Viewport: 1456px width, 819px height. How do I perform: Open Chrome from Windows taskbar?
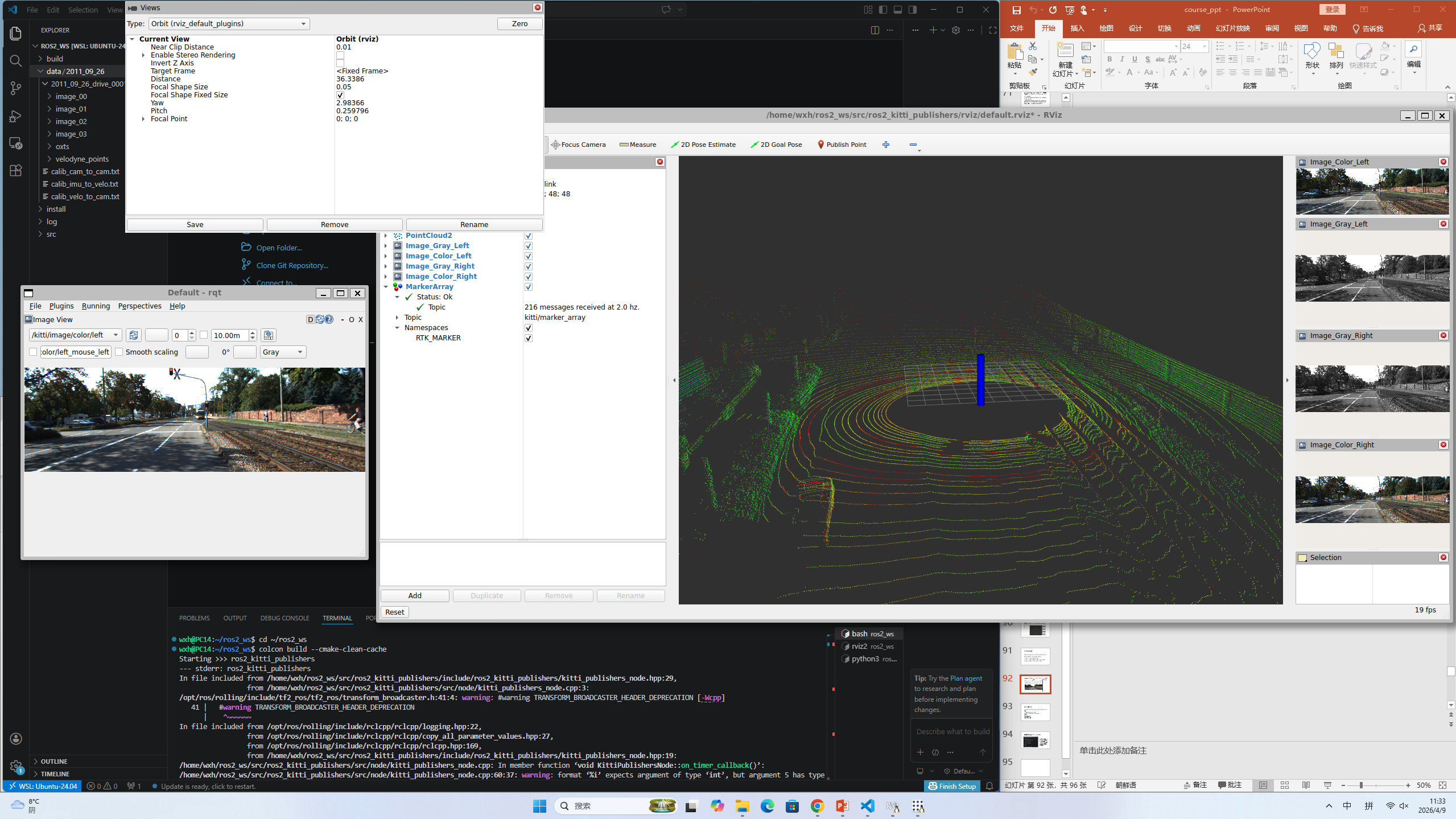point(817,806)
